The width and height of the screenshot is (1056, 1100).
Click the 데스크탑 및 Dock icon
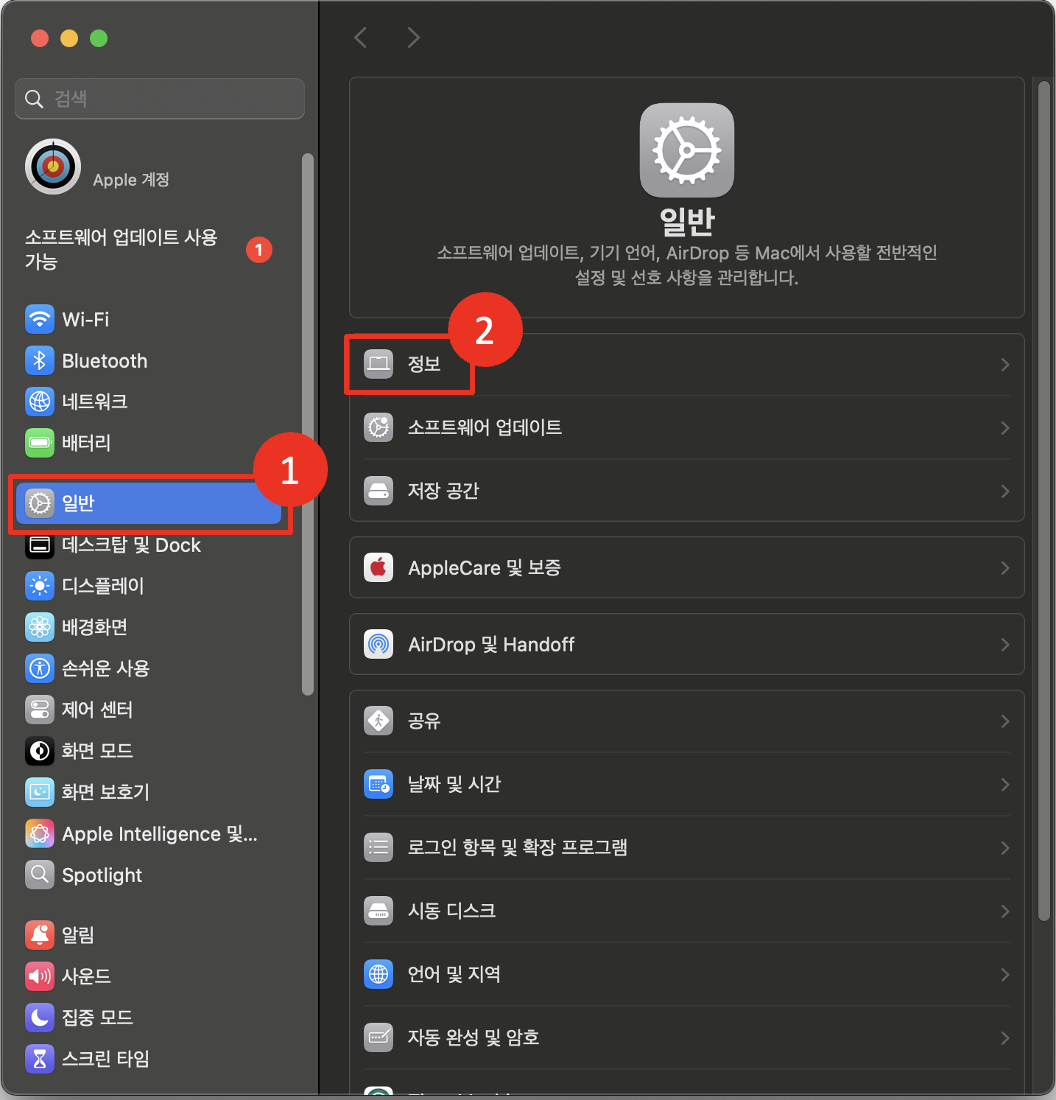tap(39, 545)
